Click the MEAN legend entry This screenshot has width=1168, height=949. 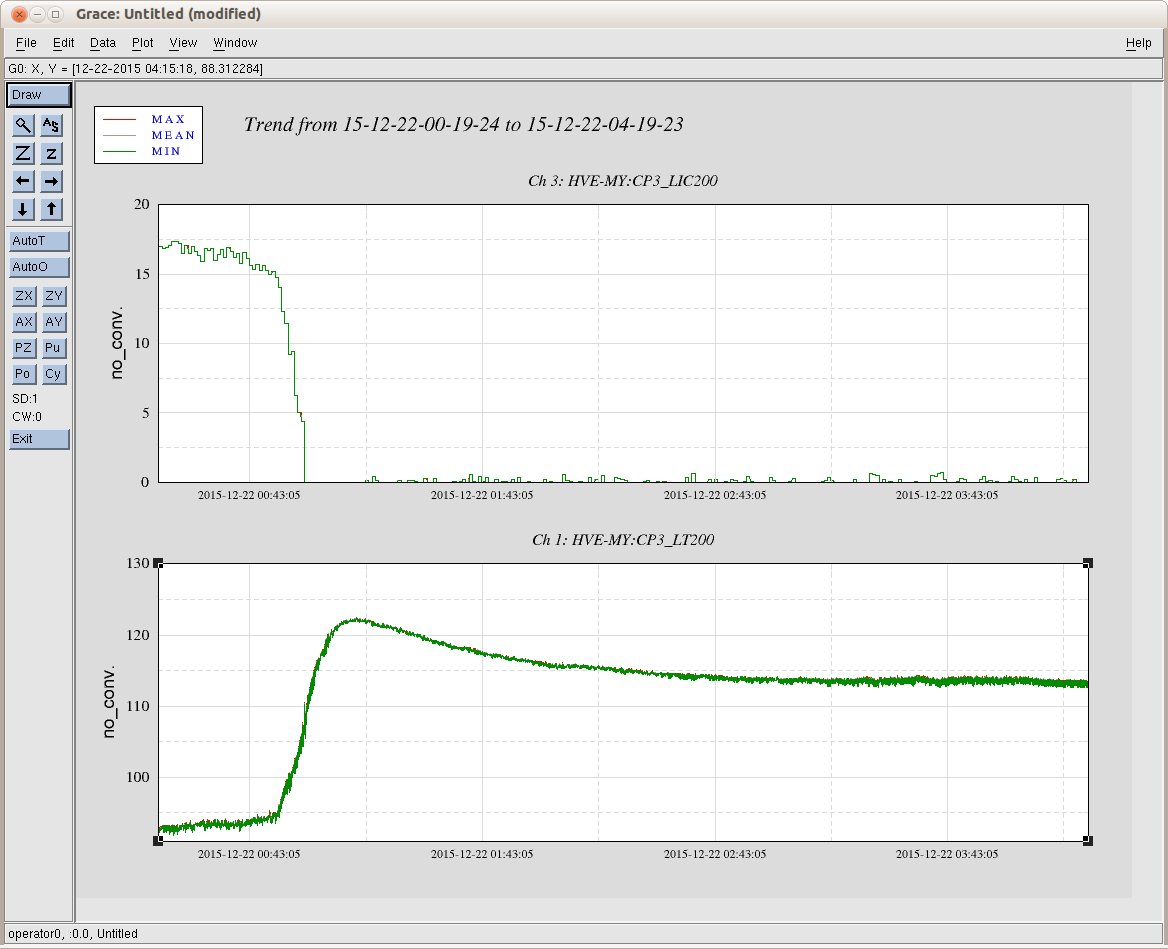point(173,135)
